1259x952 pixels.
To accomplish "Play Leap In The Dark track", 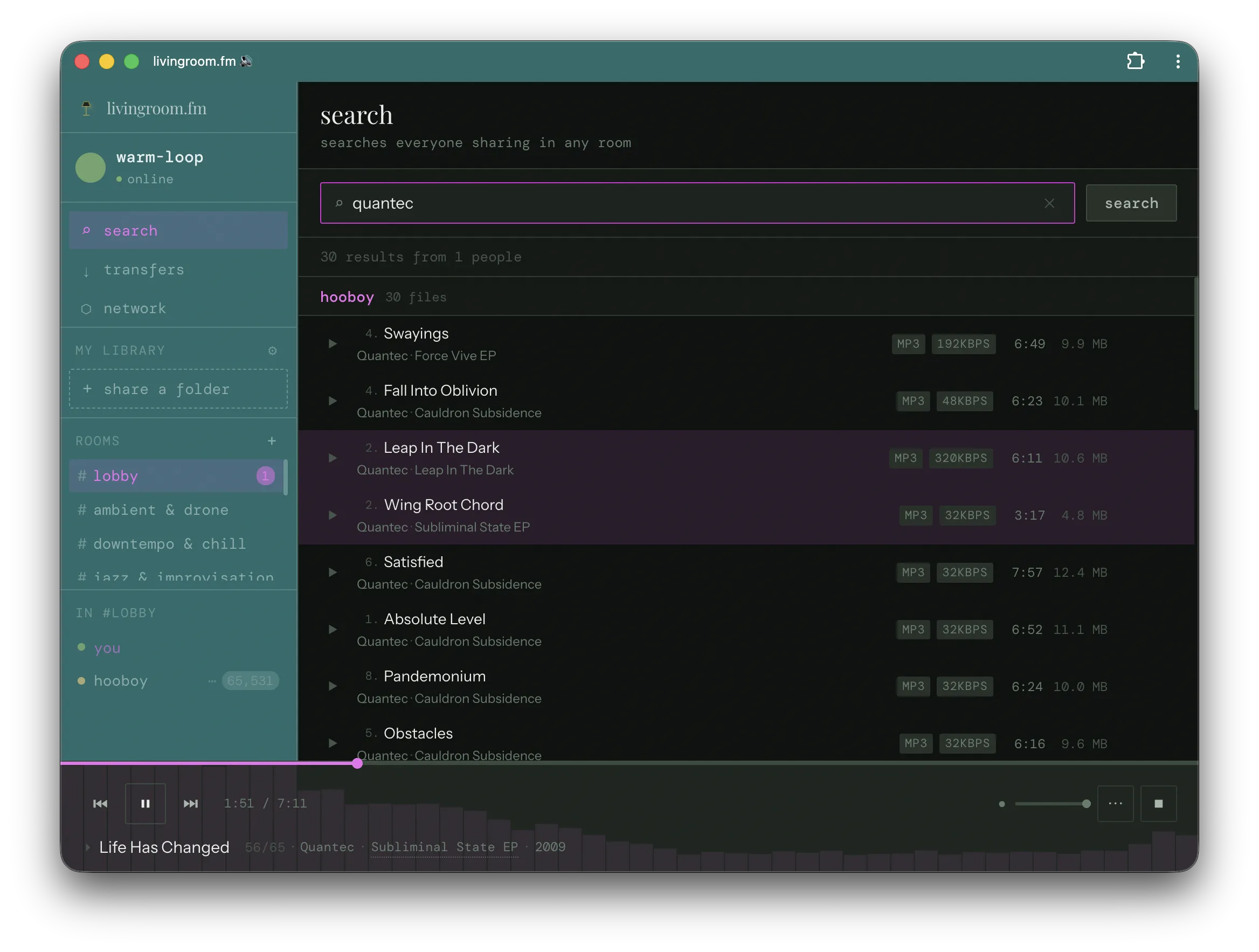I will (333, 458).
